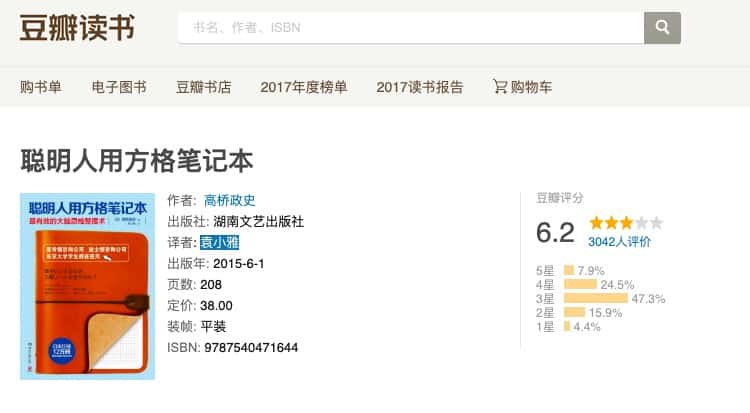
Task: Open the shopping cart icon
Action: (500, 87)
